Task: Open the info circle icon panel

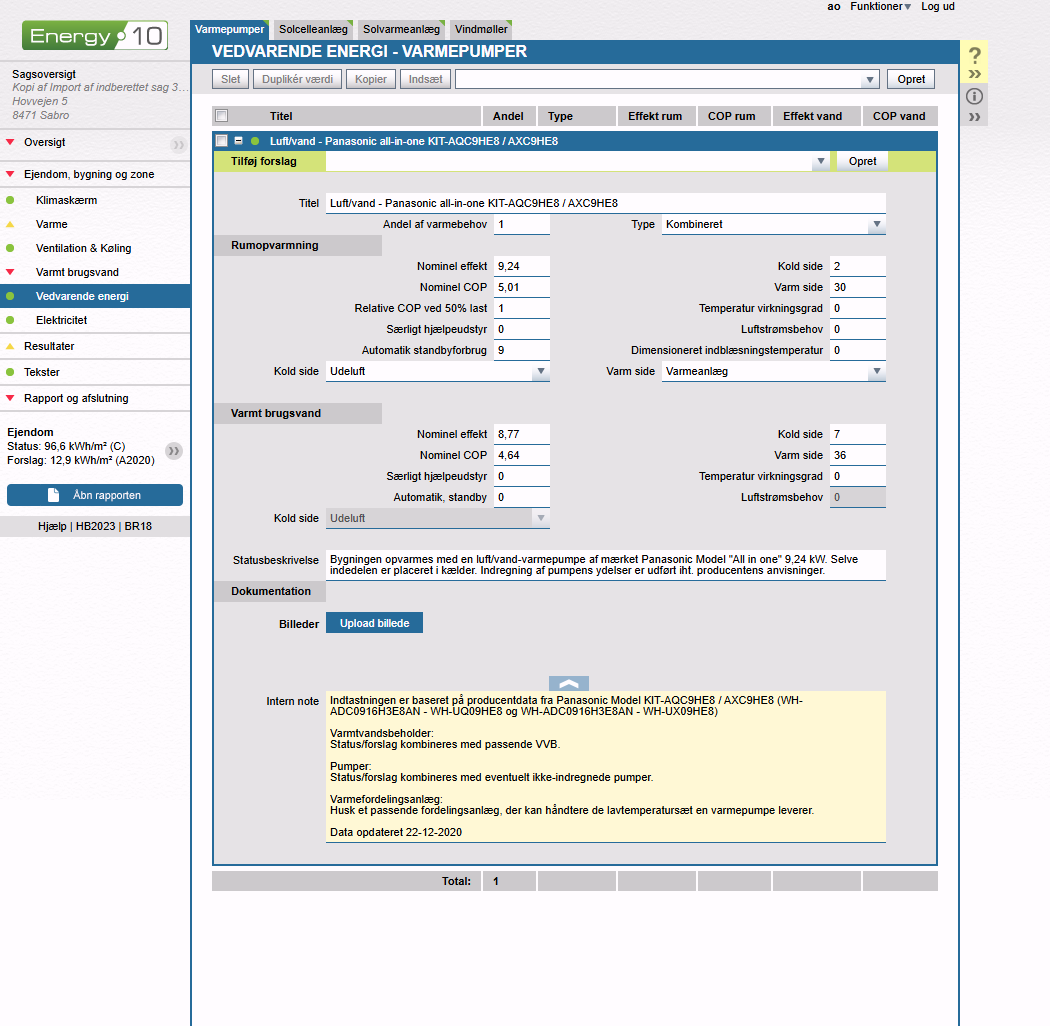Action: point(975,97)
